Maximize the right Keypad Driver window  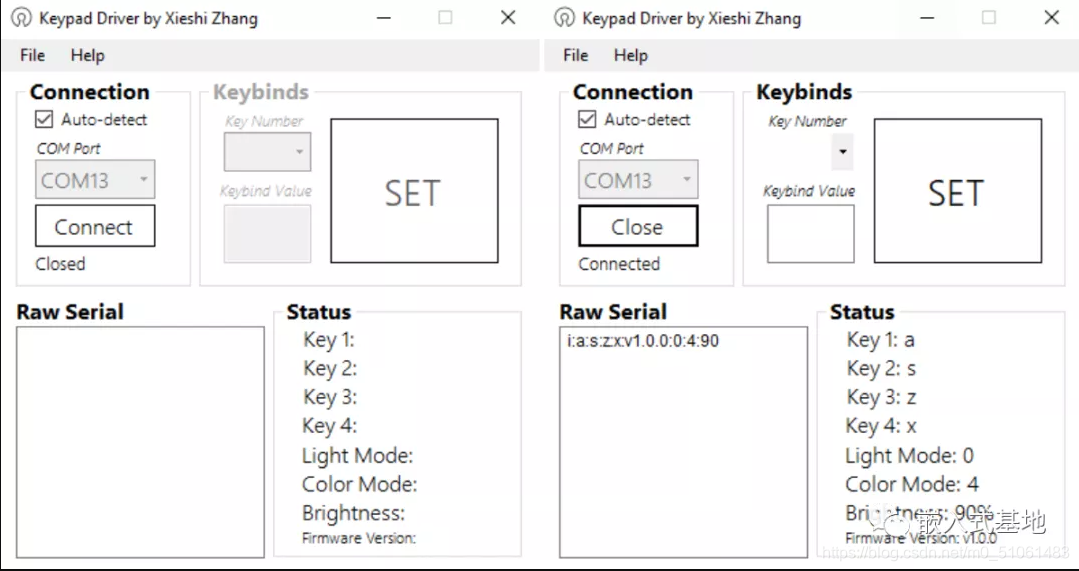point(988,18)
